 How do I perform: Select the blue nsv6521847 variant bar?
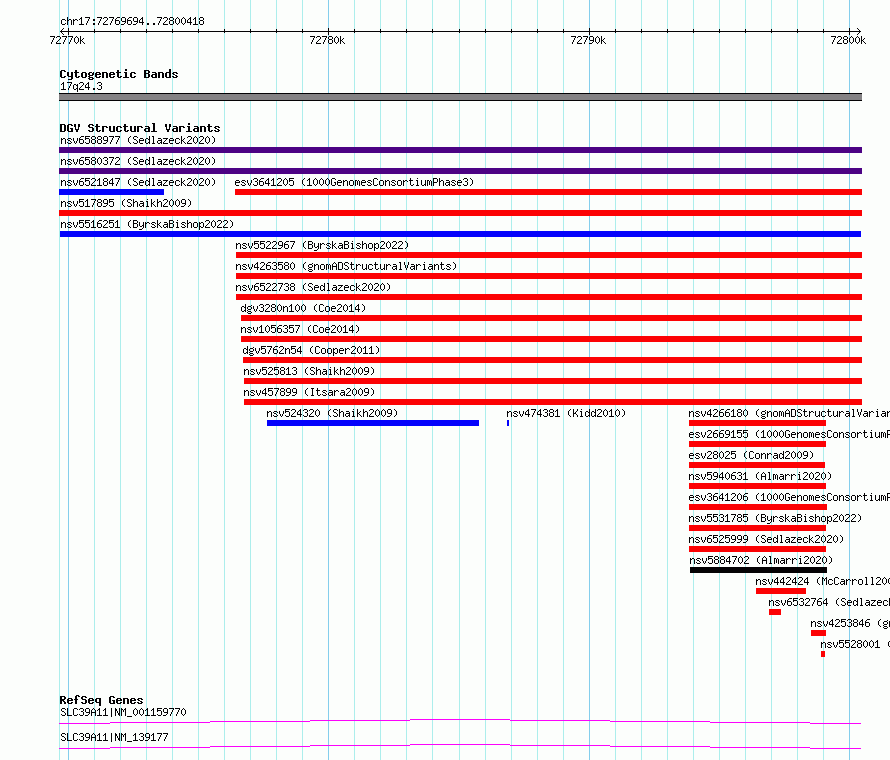pos(111,192)
